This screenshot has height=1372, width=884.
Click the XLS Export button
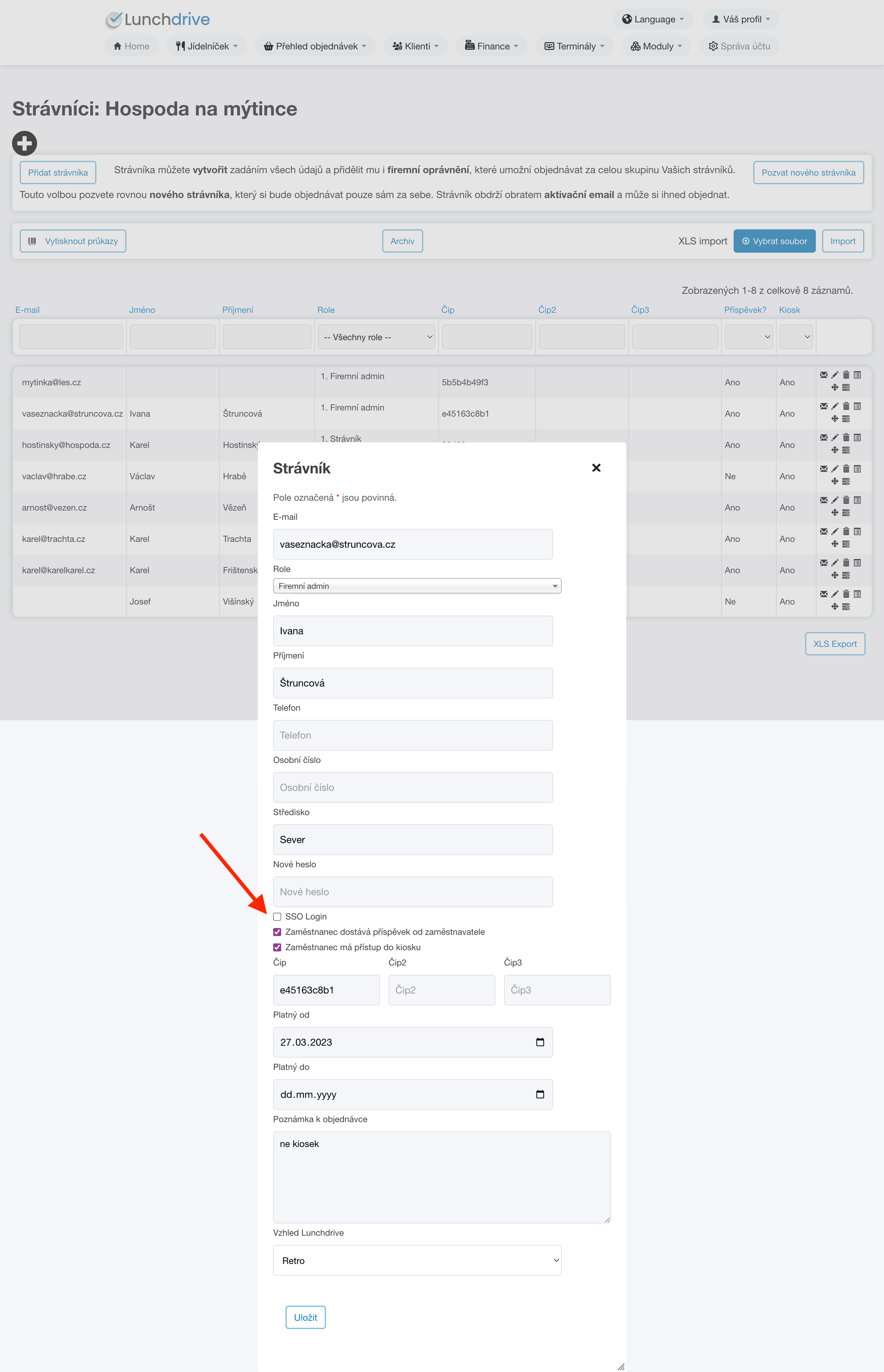pyautogui.click(x=835, y=644)
